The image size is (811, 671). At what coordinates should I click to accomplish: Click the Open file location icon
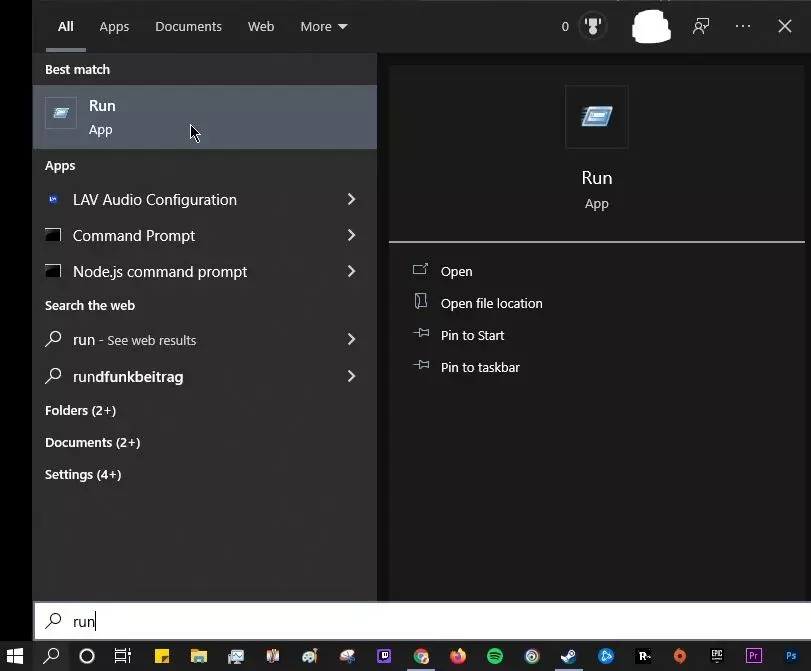coord(420,301)
